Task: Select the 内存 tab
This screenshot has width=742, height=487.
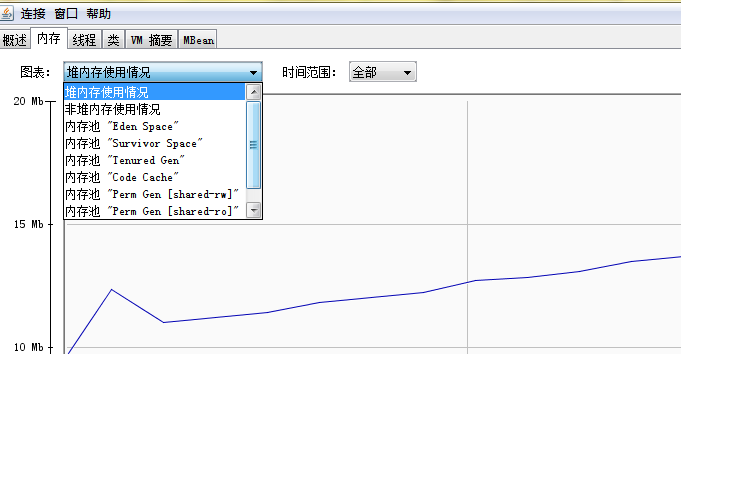Action: pyautogui.click(x=49, y=38)
